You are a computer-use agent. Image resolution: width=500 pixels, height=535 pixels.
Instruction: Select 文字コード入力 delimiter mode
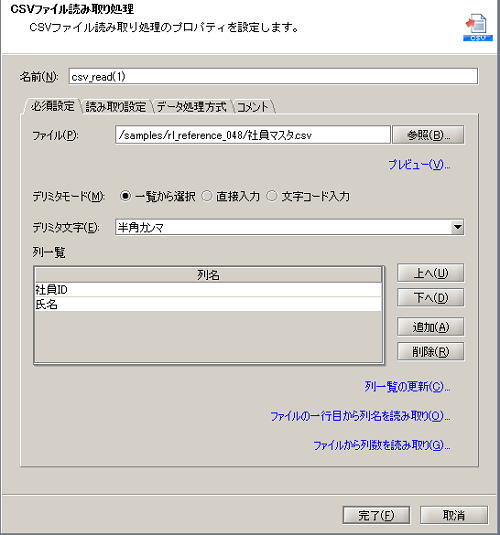(x=272, y=196)
